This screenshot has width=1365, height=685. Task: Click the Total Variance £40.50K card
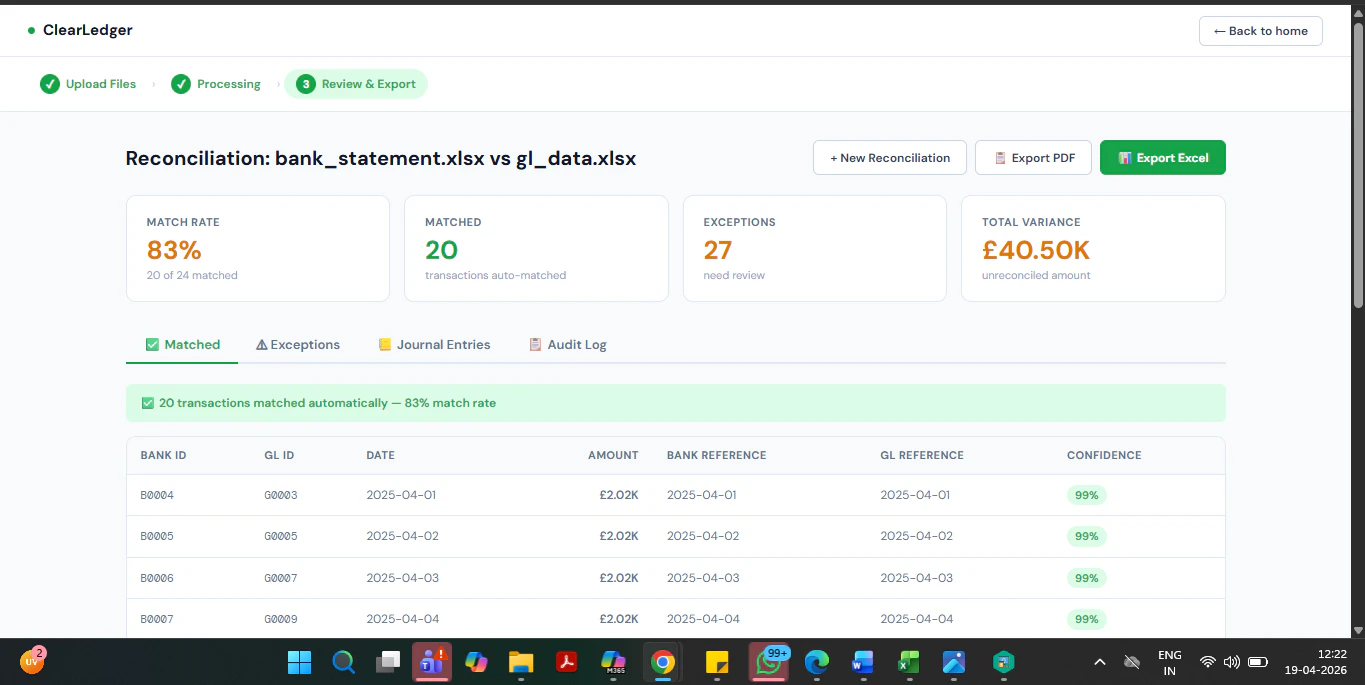pos(1093,248)
